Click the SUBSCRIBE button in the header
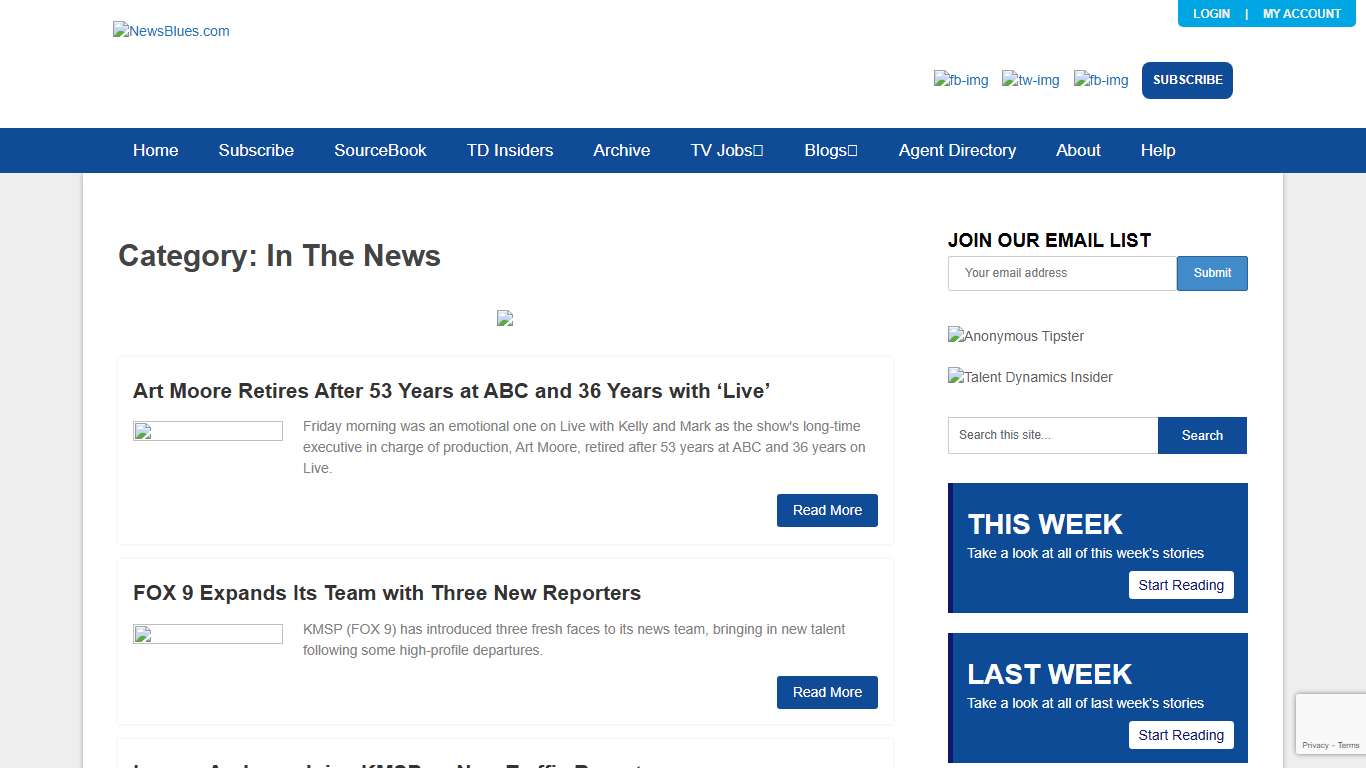 pos(1187,80)
